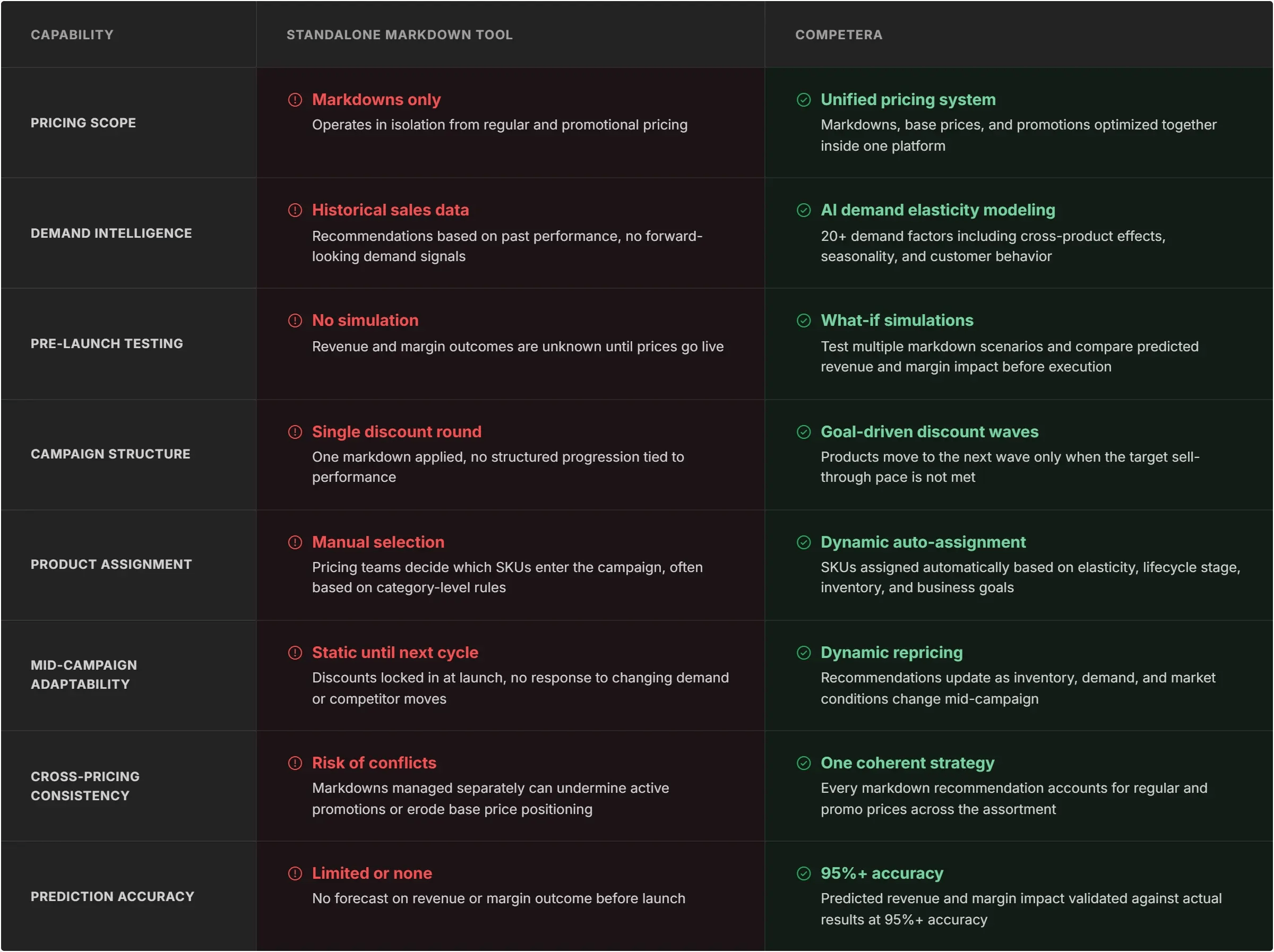This screenshot has height=952, width=1274.
Task: Click text 'No forecast on revenue or margin outcome'
Action: (x=499, y=899)
